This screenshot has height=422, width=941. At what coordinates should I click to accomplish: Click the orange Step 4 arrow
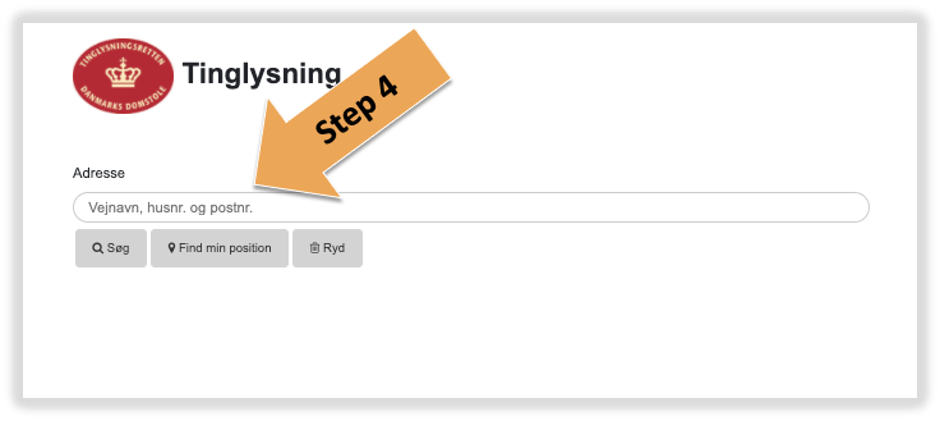click(353, 114)
